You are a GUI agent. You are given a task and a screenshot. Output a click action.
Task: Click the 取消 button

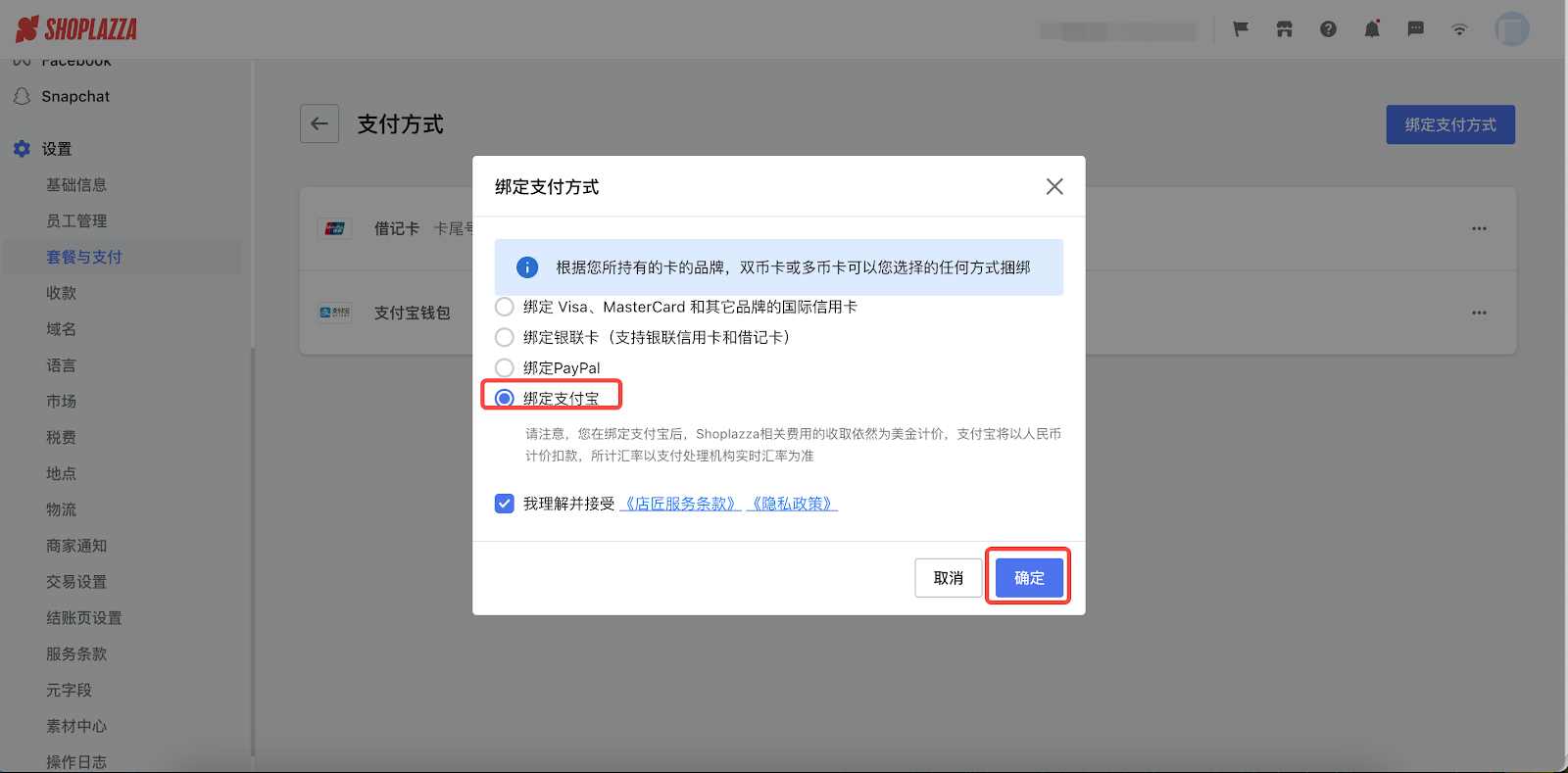pos(948,578)
